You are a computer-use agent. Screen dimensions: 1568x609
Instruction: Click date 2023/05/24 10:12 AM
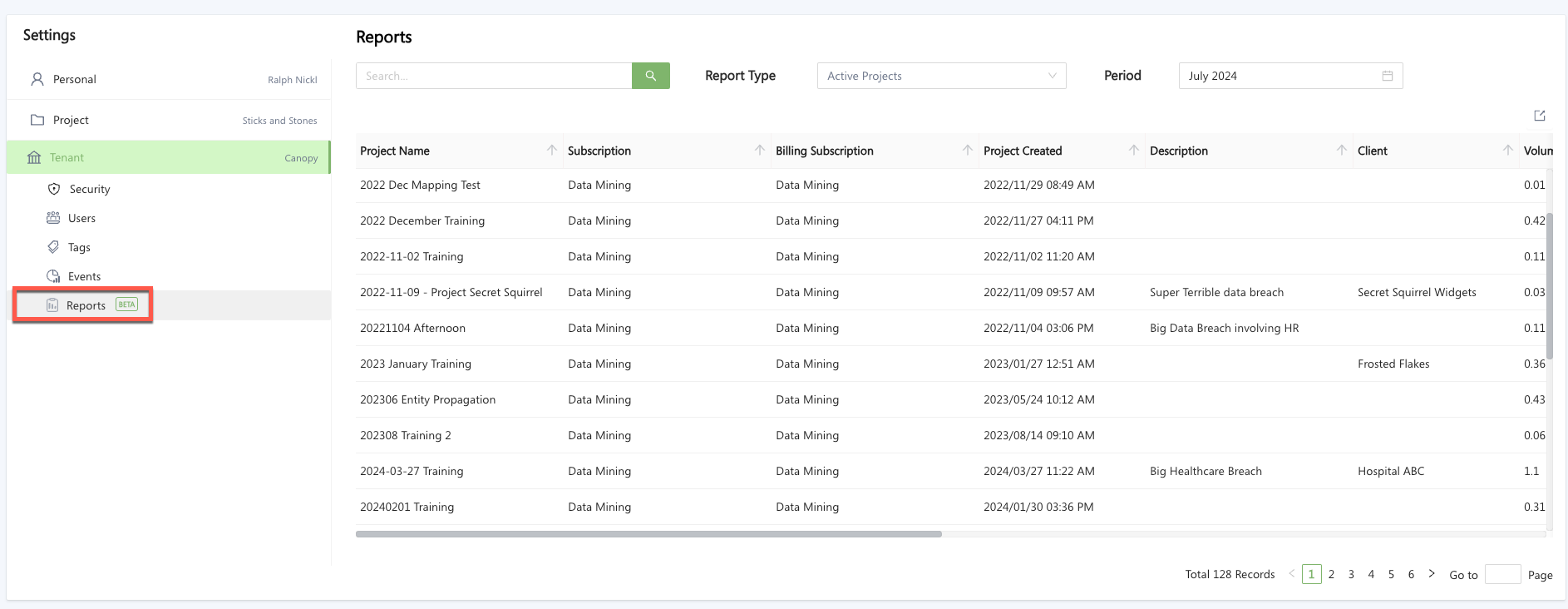click(x=1038, y=399)
